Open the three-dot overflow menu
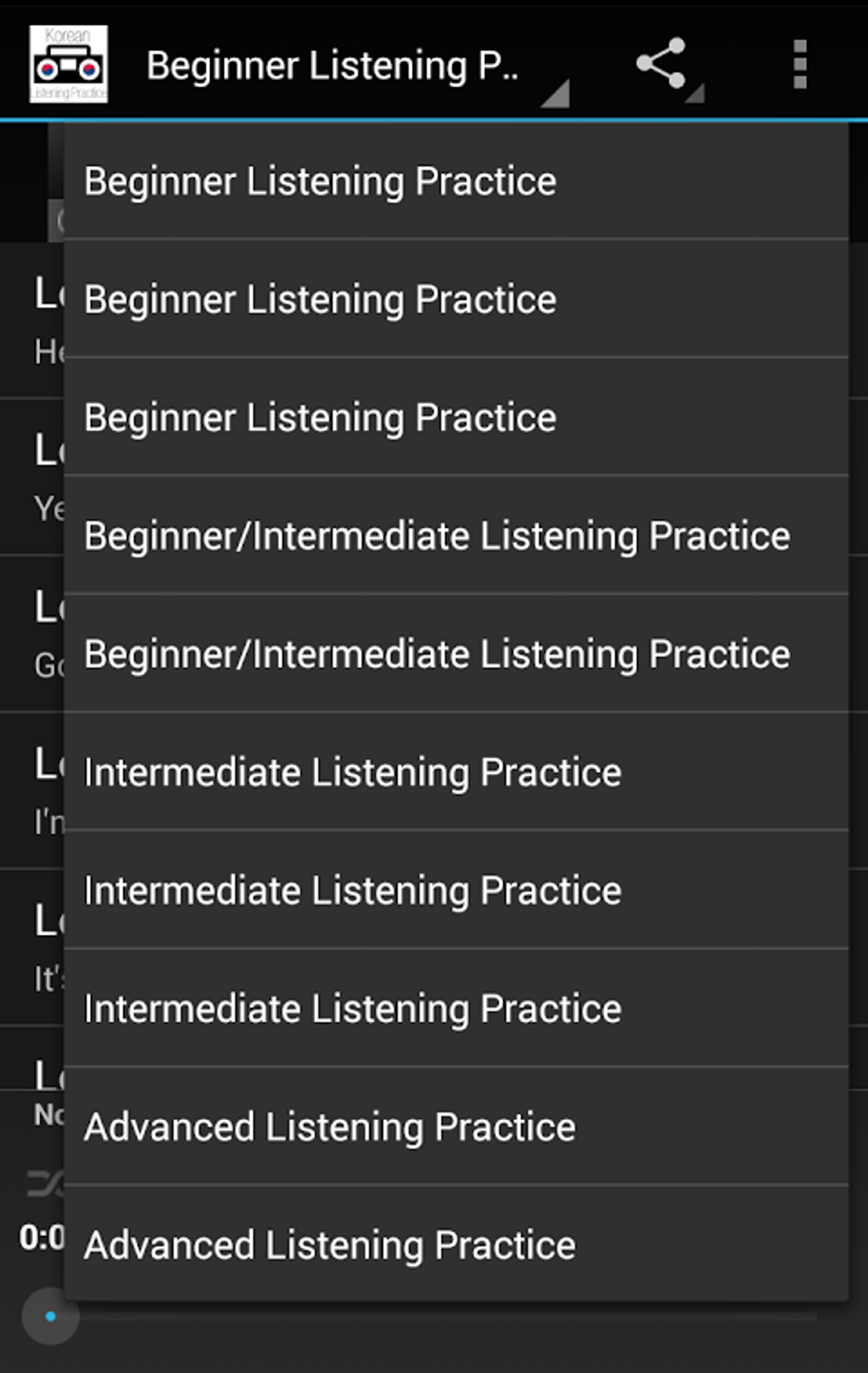Viewport: 868px width, 1373px height. [x=799, y=64]
